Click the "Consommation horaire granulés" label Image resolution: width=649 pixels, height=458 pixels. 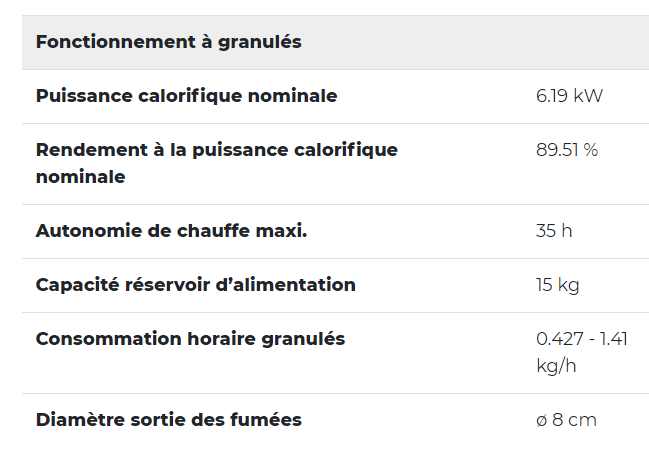(x=190, y=339)
